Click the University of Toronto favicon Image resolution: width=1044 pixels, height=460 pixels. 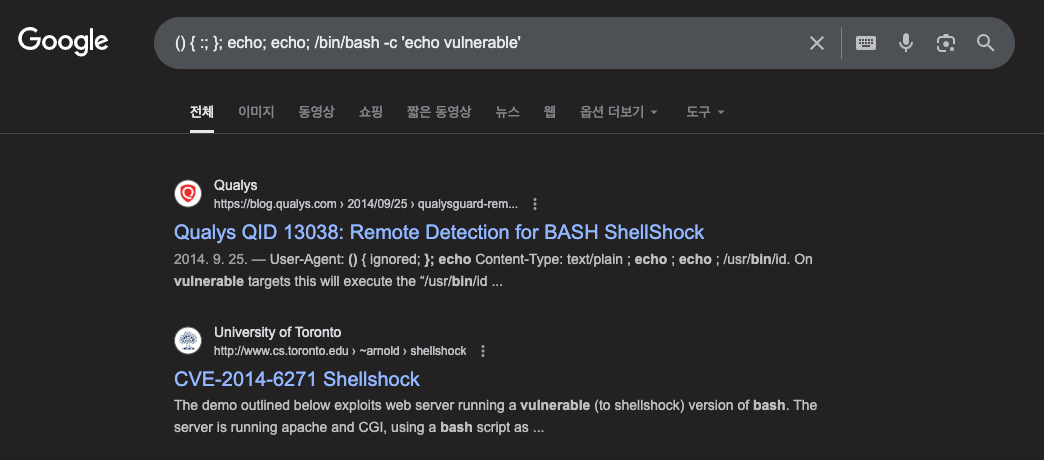(188, 341)
